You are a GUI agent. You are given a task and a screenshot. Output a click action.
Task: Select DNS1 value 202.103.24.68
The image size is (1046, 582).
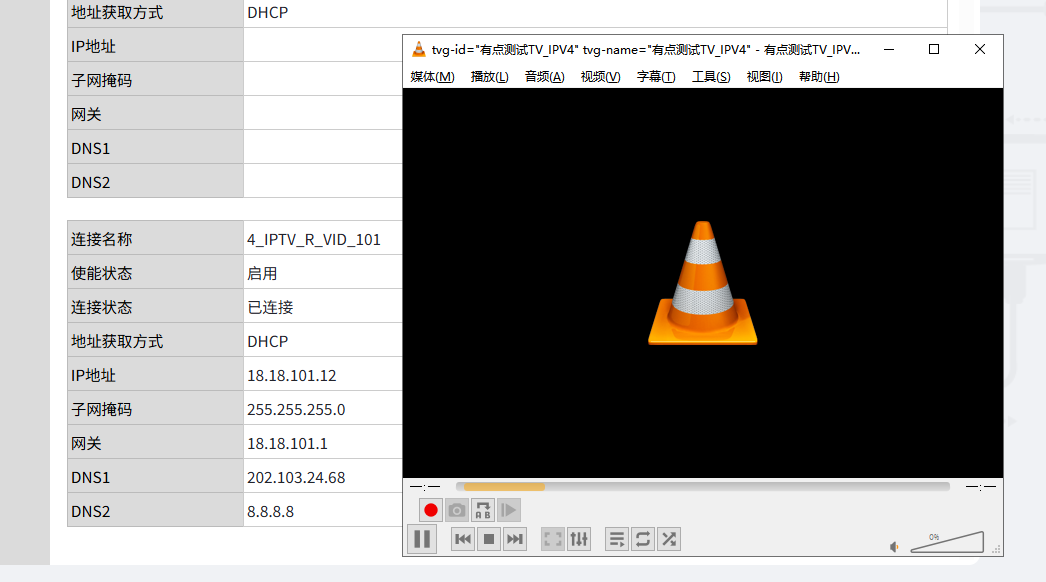coord(296,478)
